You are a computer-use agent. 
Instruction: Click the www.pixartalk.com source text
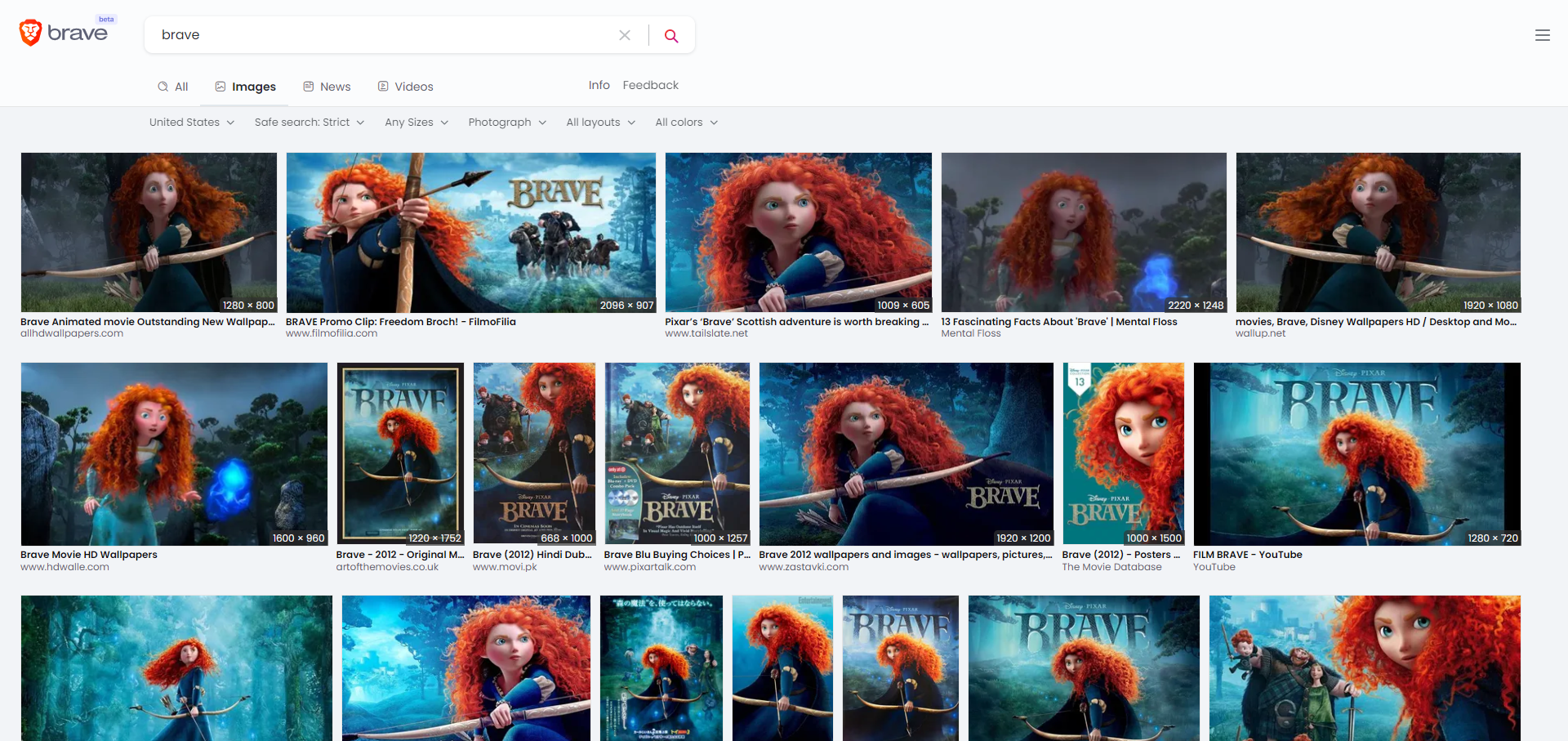[x=650, y=567]
